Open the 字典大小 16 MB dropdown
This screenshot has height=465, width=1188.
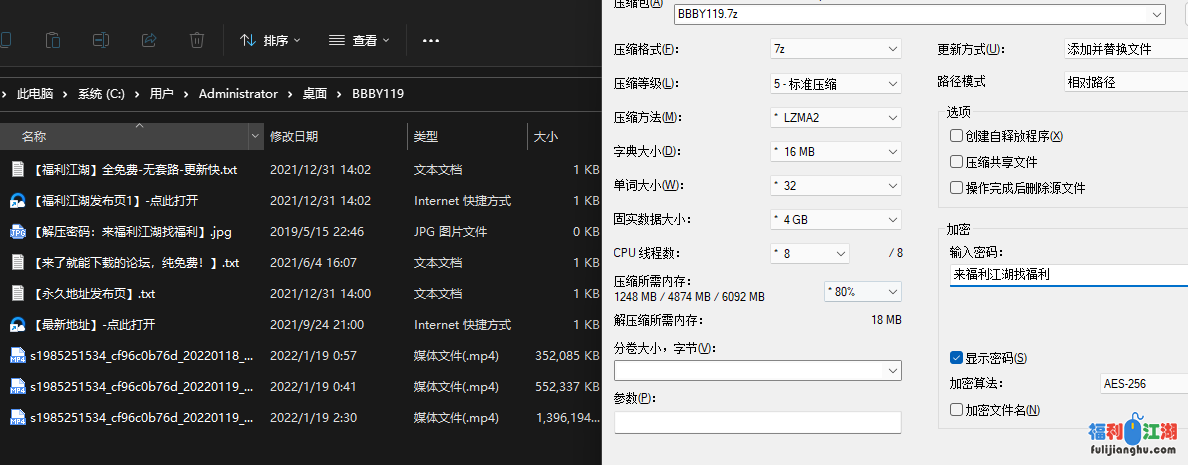coord(836,152)
